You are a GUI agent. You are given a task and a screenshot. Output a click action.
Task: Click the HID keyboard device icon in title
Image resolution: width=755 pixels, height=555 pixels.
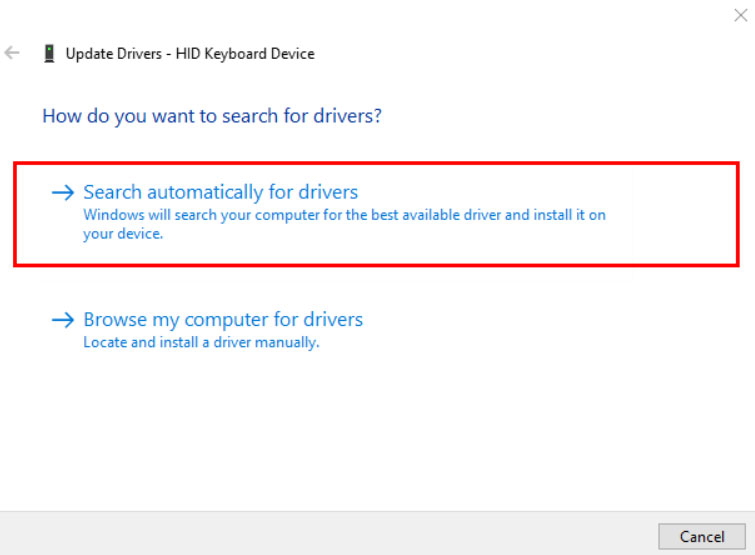[49, 53]
